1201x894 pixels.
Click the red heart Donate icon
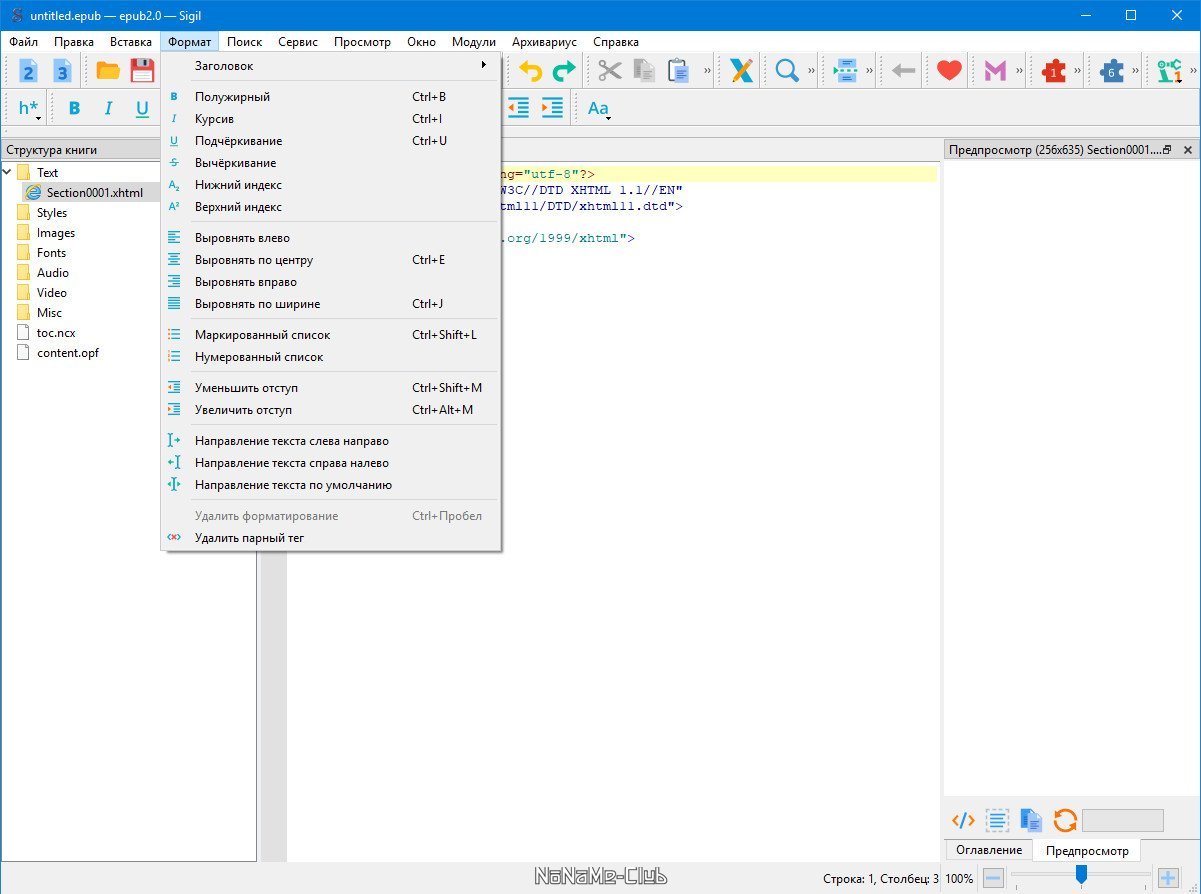tap(949, 70)
